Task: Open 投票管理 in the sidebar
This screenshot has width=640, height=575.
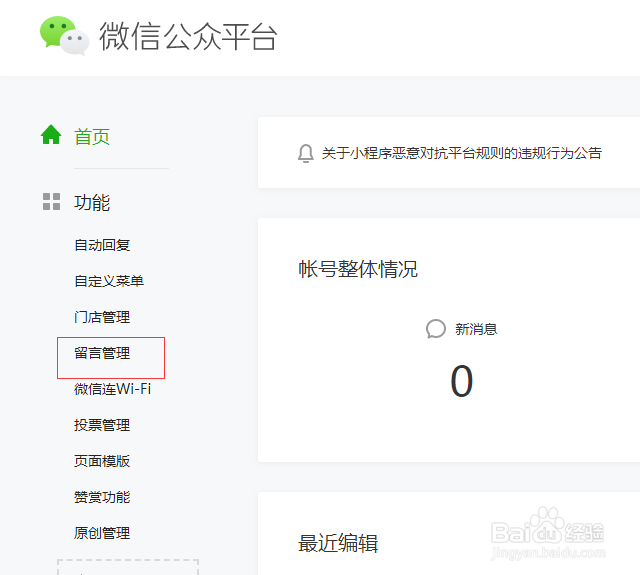Action: 102,425
